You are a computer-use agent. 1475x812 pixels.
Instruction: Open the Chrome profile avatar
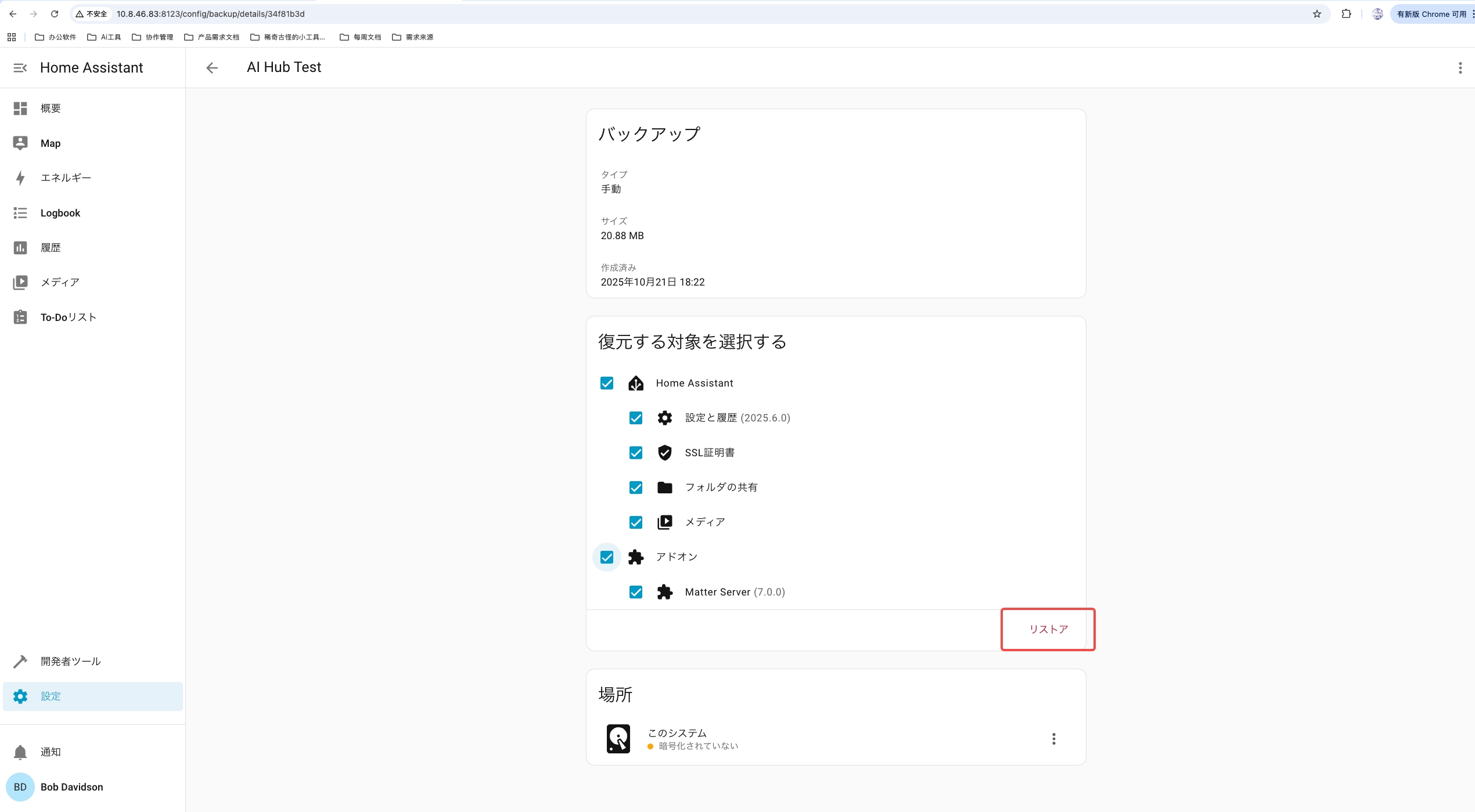[x=1377, y=14]
